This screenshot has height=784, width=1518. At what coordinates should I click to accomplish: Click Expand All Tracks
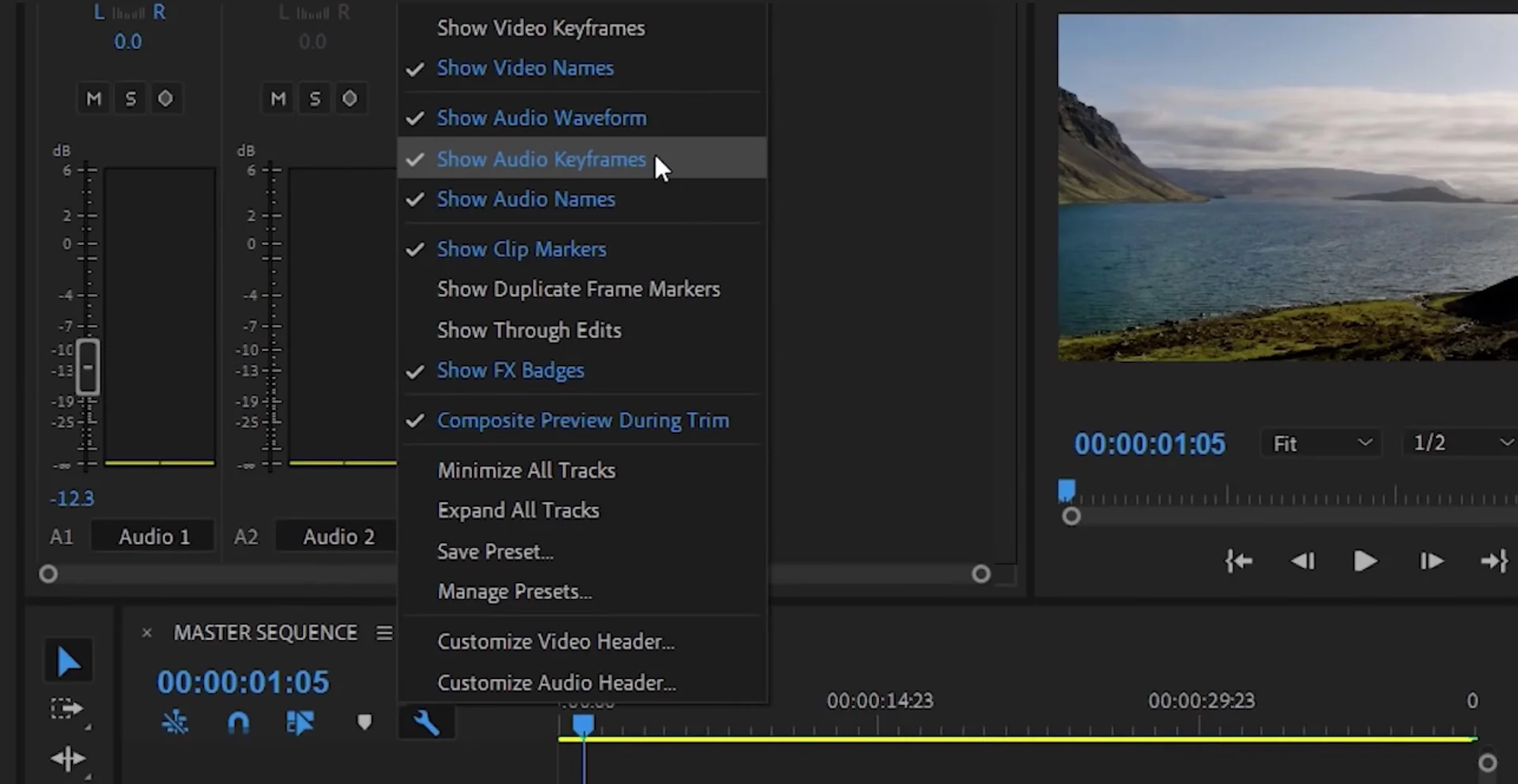pos(518,510)
